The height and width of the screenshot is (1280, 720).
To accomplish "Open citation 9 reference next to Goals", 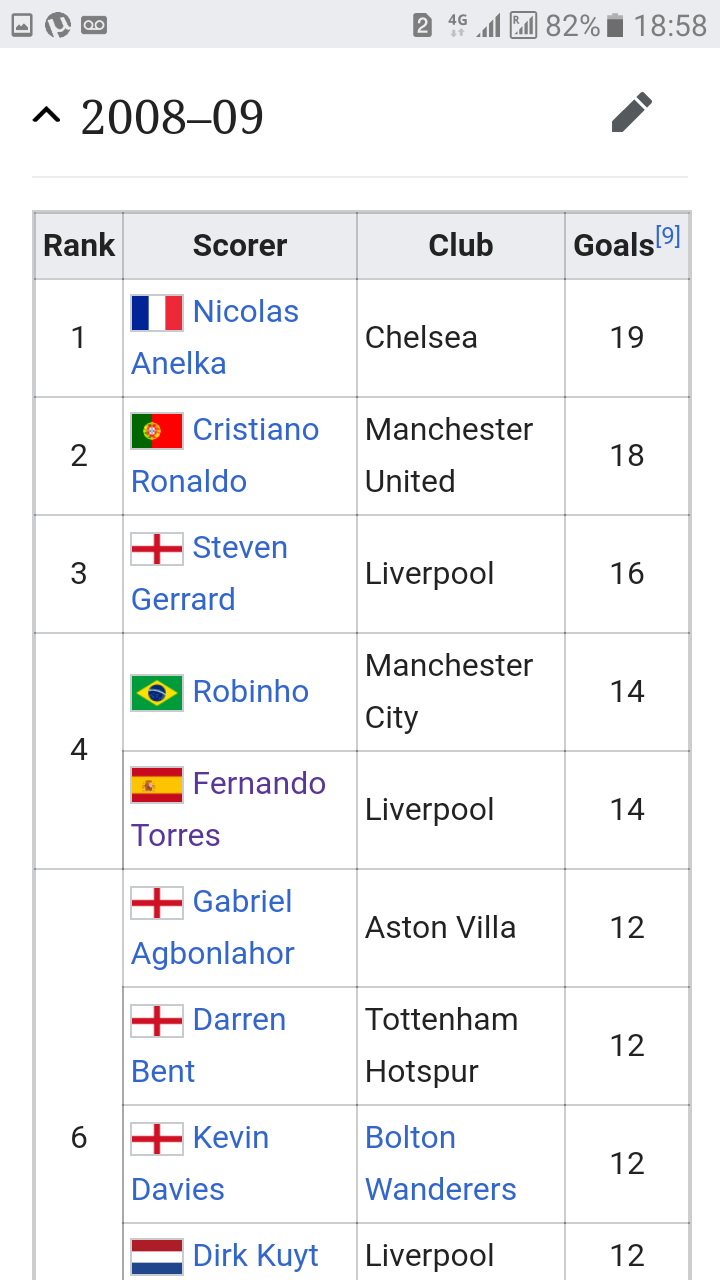I will coord(668,236).
